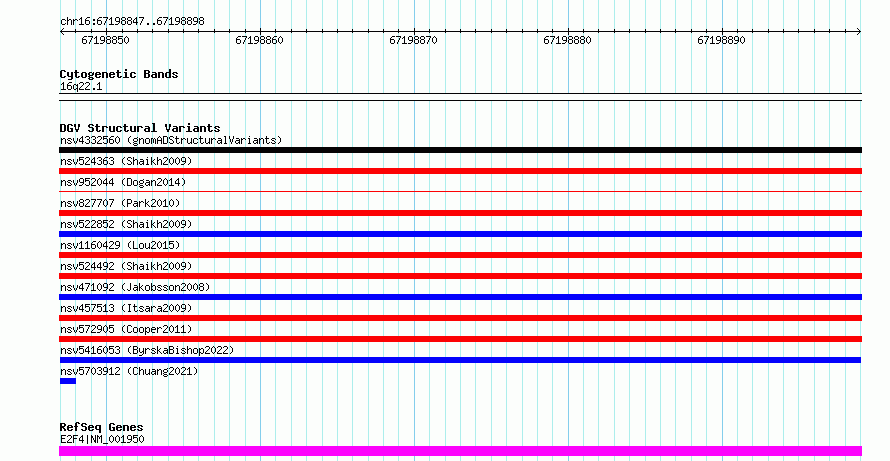Click the red bar under nsv572905
The image size is (890, 461).
[460, 339]
